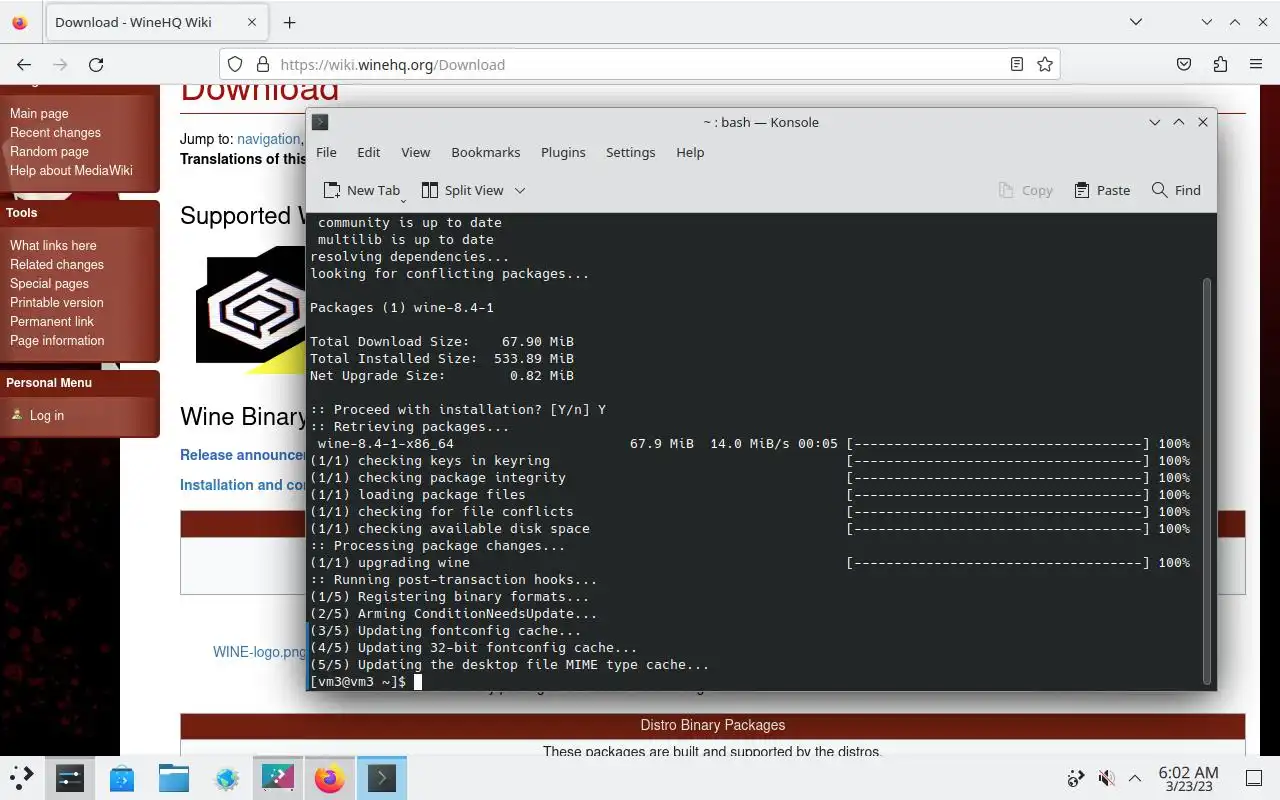Open Konsole Settings menu
Screen dimensions: 1280x800
click(630, 152)
